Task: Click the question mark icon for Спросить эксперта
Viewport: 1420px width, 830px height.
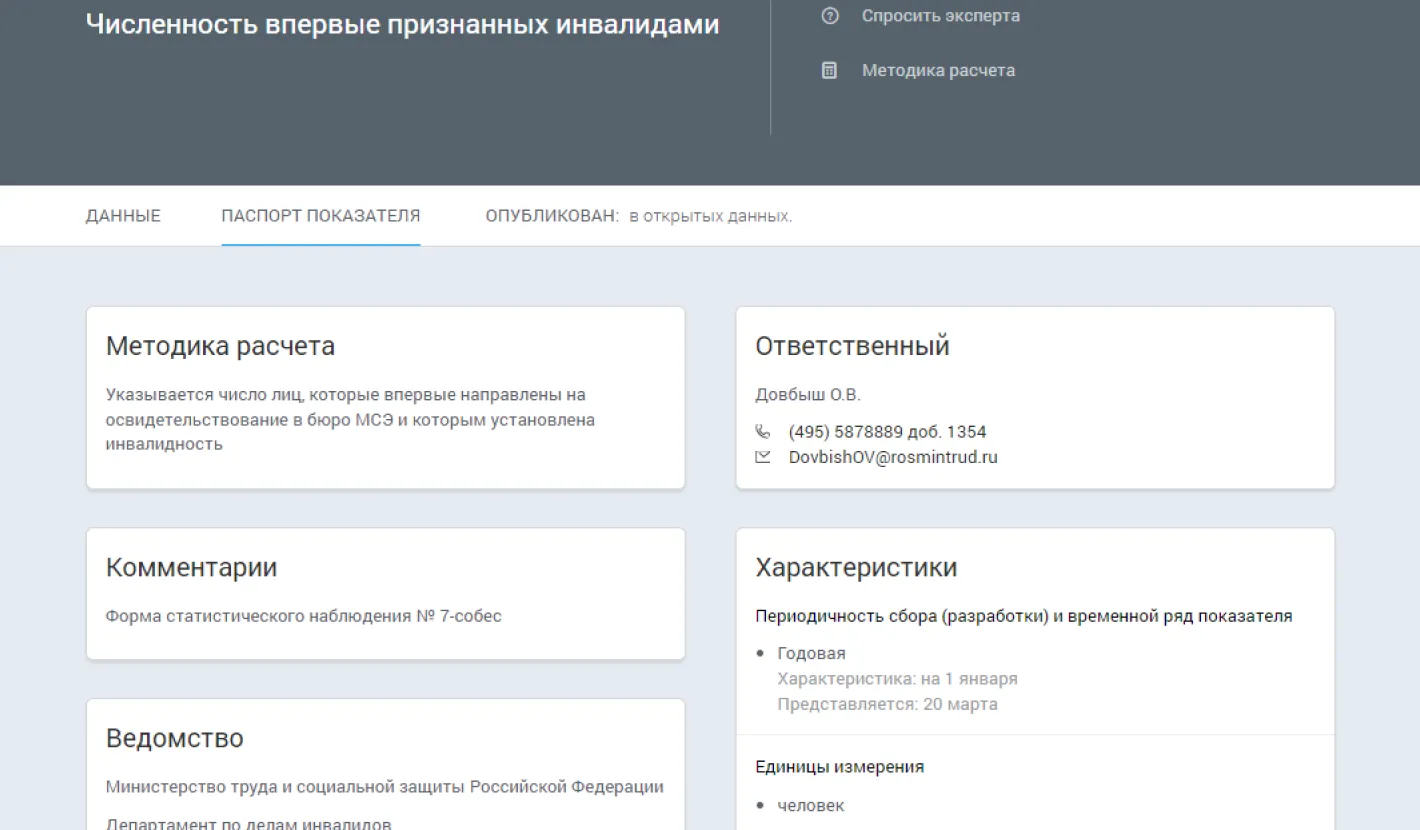Action: [x=829, y=16]
